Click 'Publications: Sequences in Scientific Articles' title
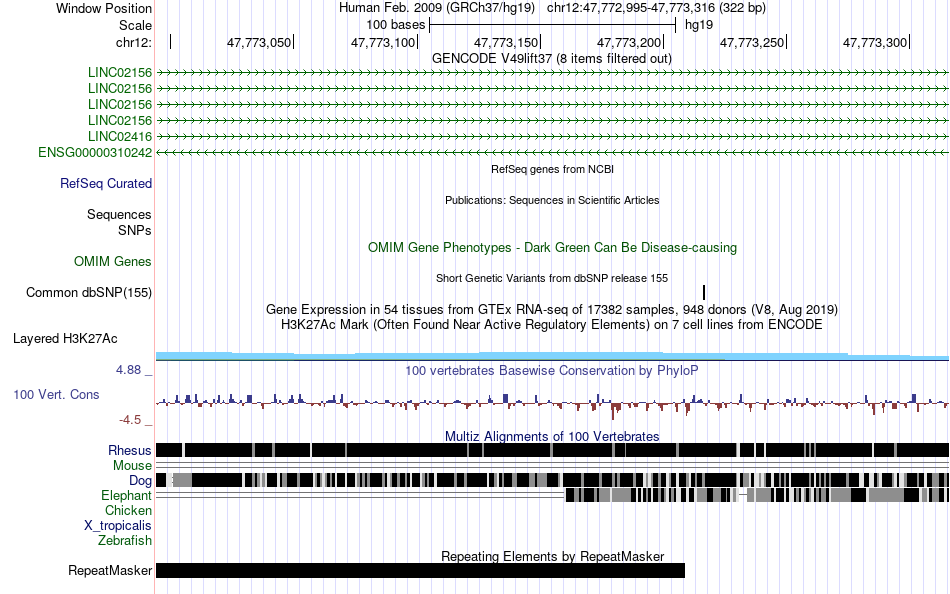 coord(552,201)
